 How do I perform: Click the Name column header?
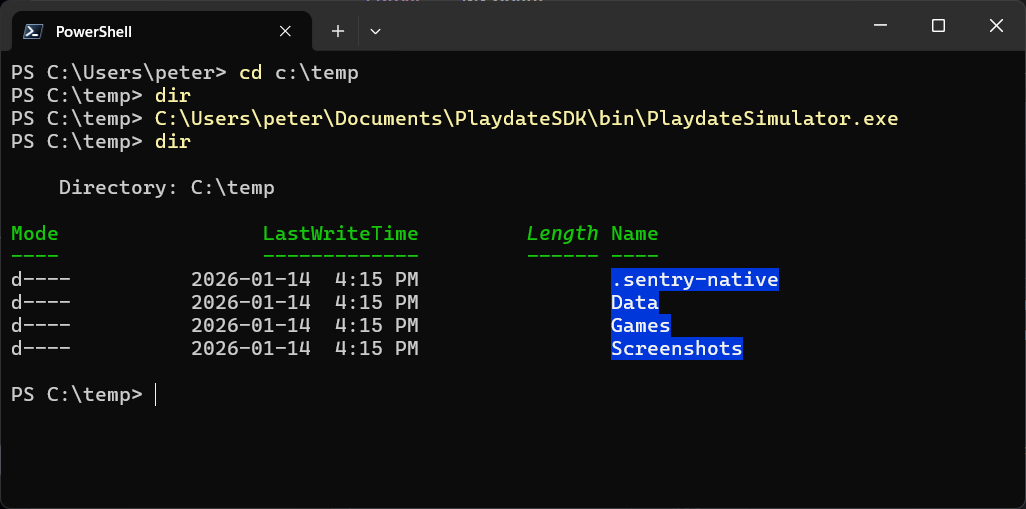point(634,234)
